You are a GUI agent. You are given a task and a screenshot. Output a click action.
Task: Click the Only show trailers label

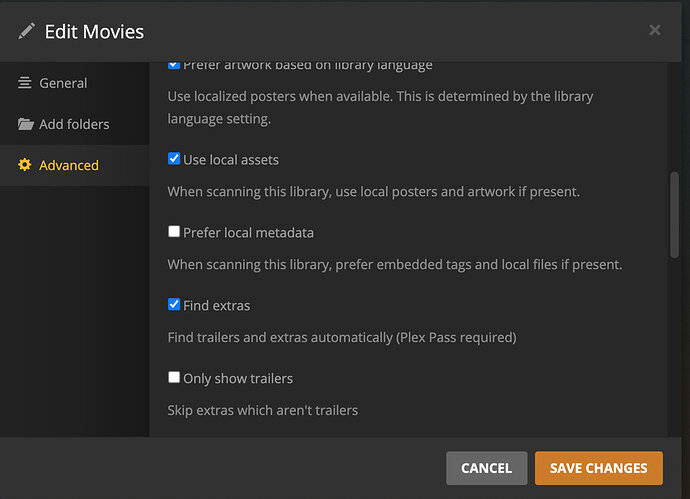(238, 379)
